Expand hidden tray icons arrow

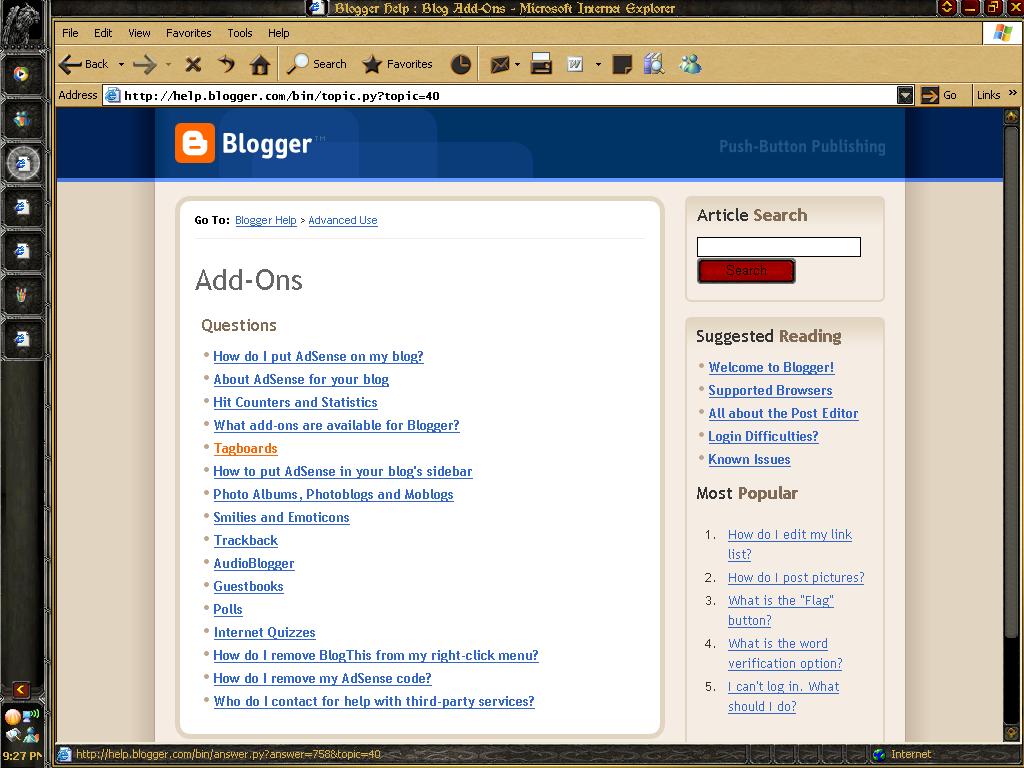pyautogui.click(x=21, y=690)
